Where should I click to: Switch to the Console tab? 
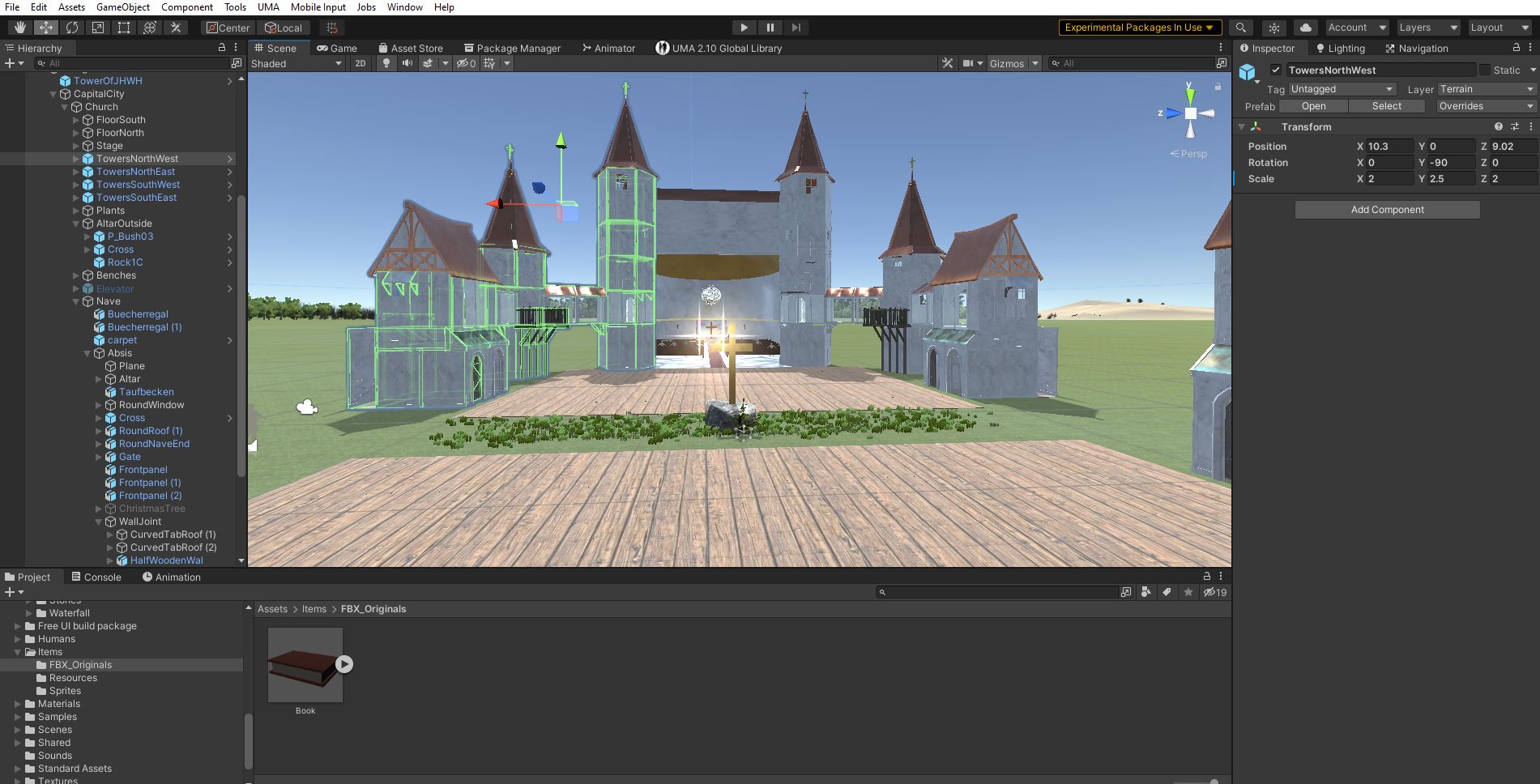(x=96, y=577)
